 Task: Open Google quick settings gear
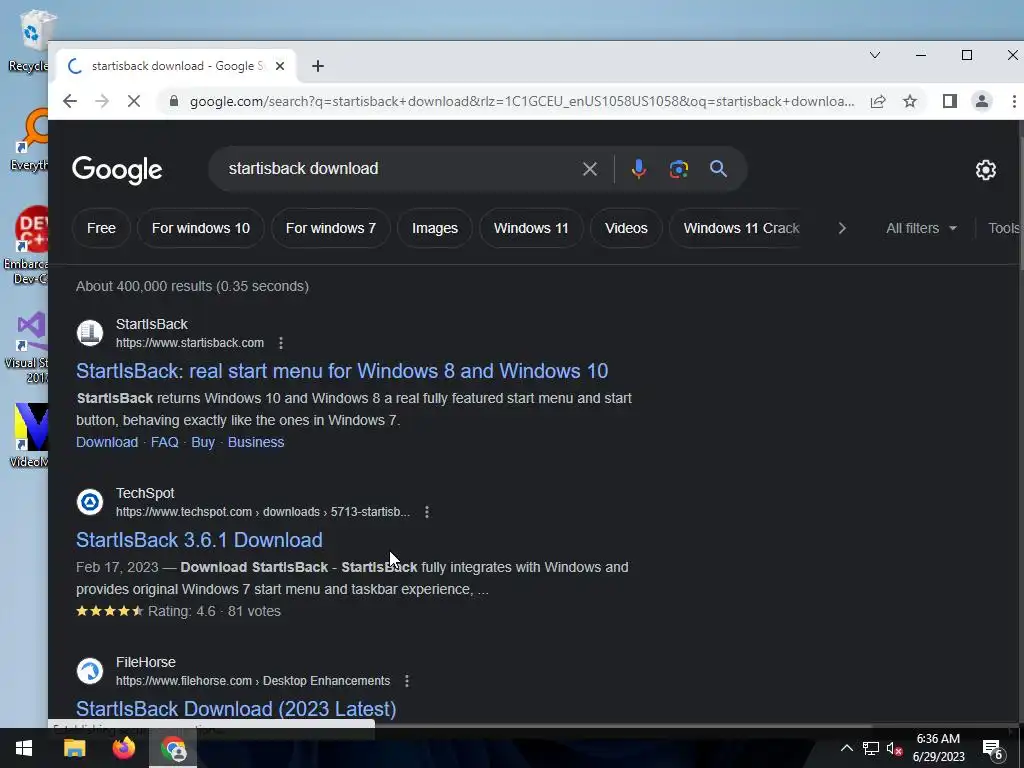[x=985, y=170]
